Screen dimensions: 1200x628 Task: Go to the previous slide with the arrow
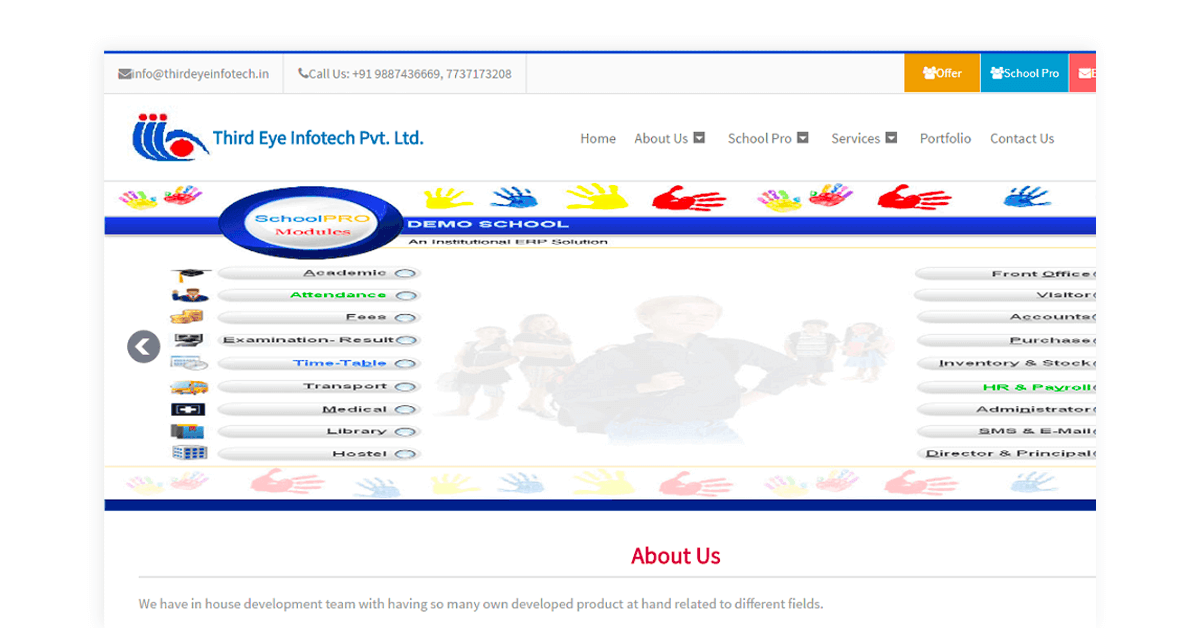(144, 346)
